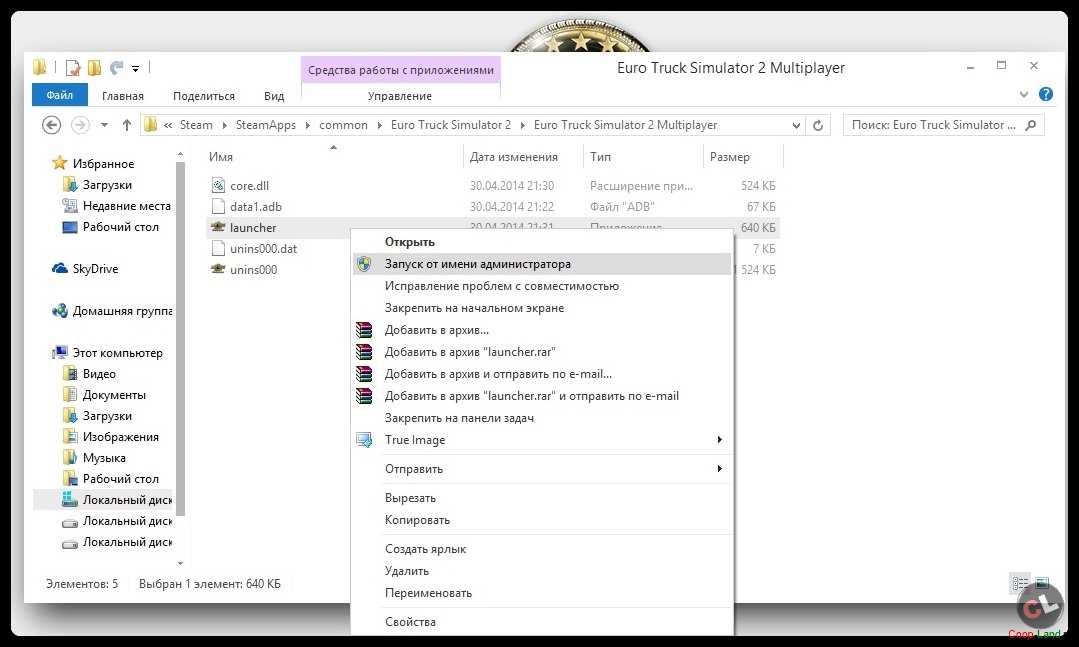The image size is (1079, 647).
Task: Click the launcher file name in the list
Action: (253, 228)
